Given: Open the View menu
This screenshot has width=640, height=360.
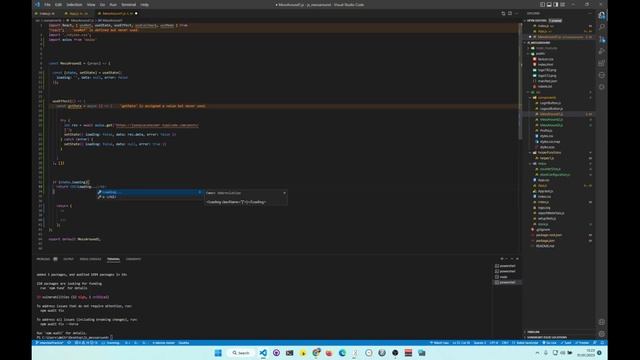Looking at the screenshot, I should pos(91,4).
